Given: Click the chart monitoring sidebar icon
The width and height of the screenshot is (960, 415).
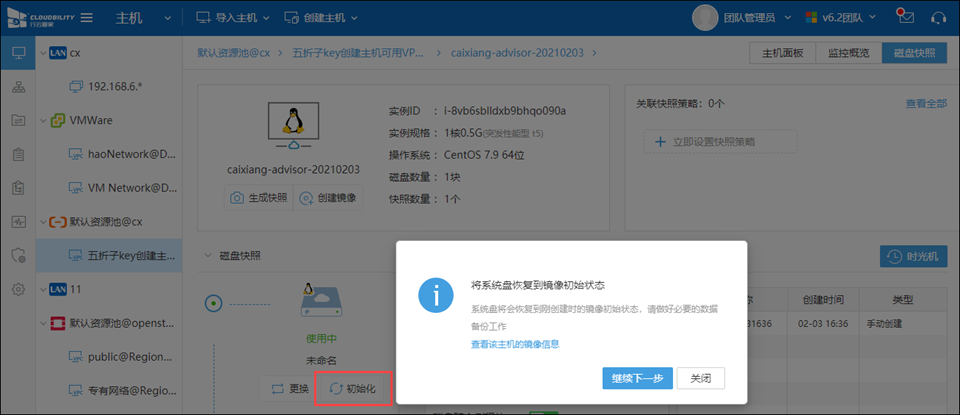Looking at the screenshot, I should point(18,221).
